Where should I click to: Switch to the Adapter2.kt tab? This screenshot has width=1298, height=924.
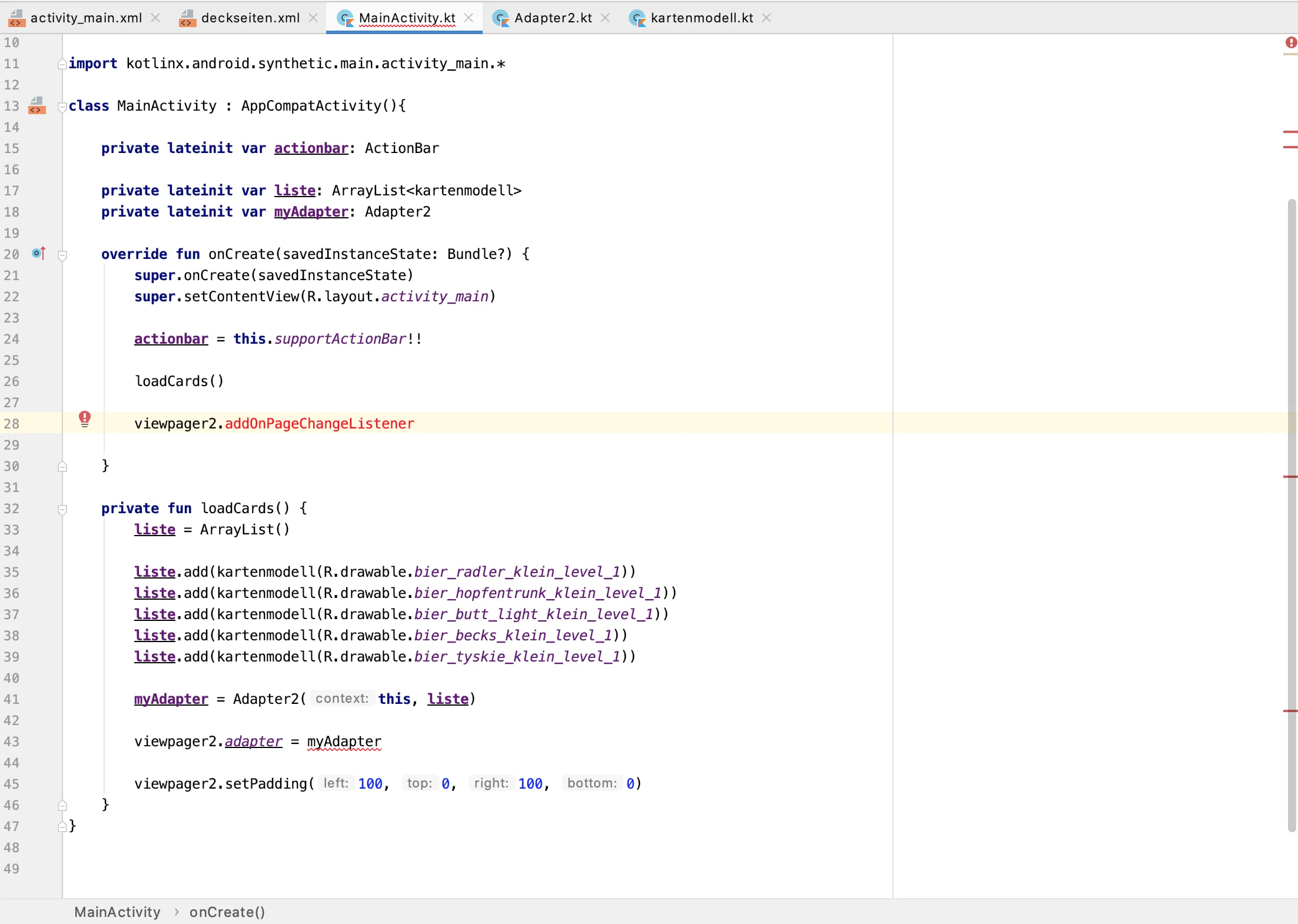point(552,18)
